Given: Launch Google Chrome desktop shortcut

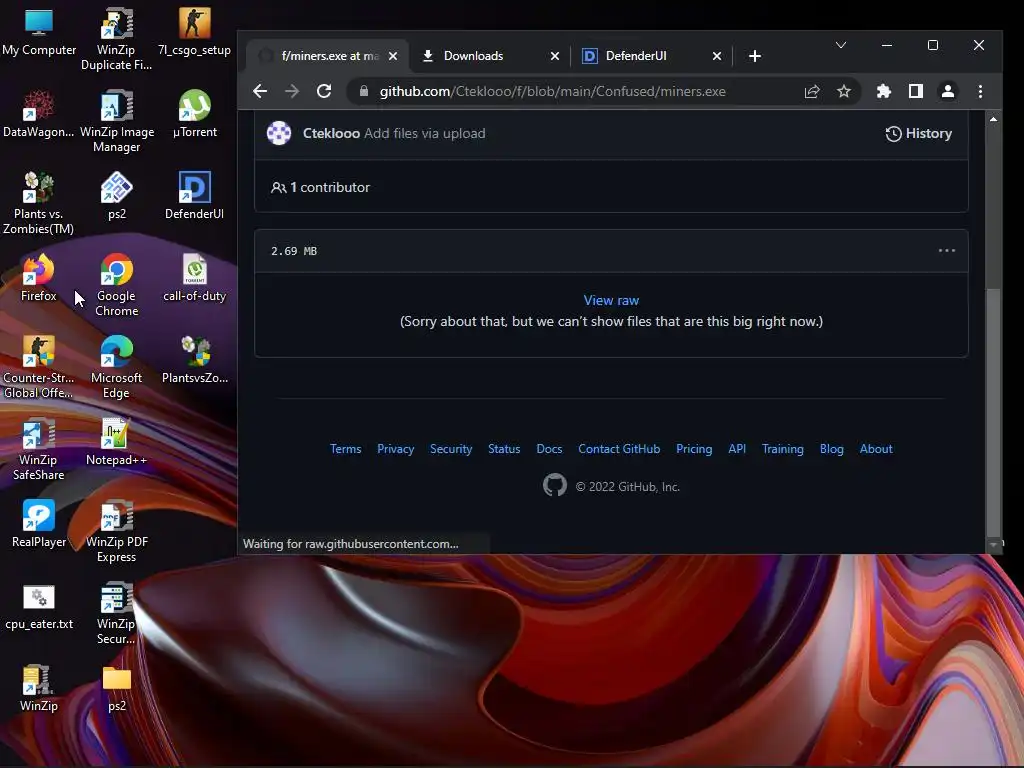Looking at the screenshot, I should click(116, 285).
